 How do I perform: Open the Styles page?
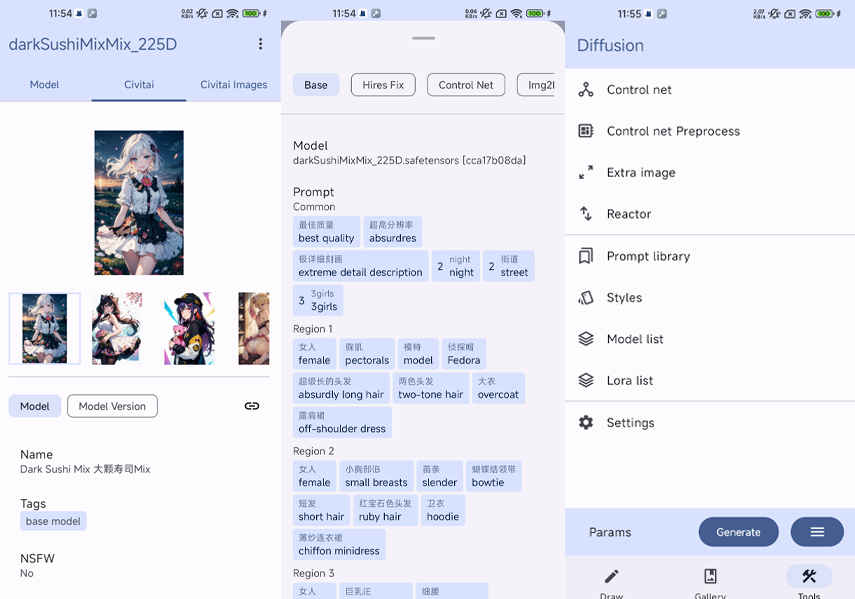(x=710, y=298)
